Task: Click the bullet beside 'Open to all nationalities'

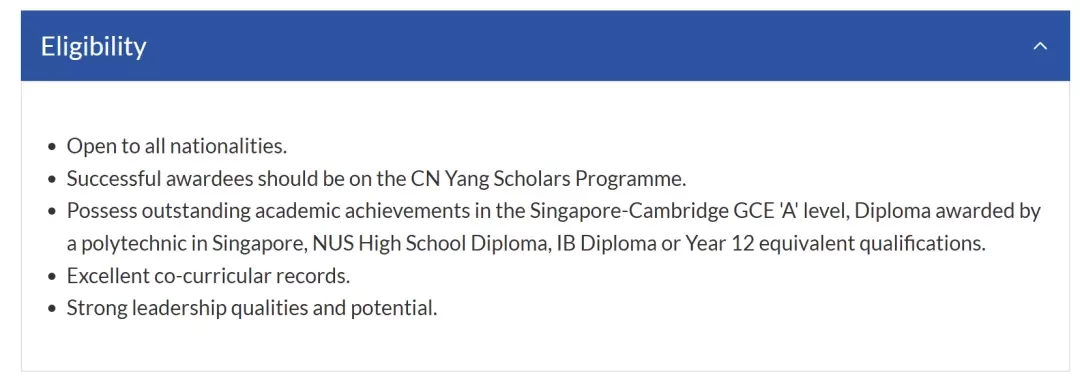Action: [53, 147]
